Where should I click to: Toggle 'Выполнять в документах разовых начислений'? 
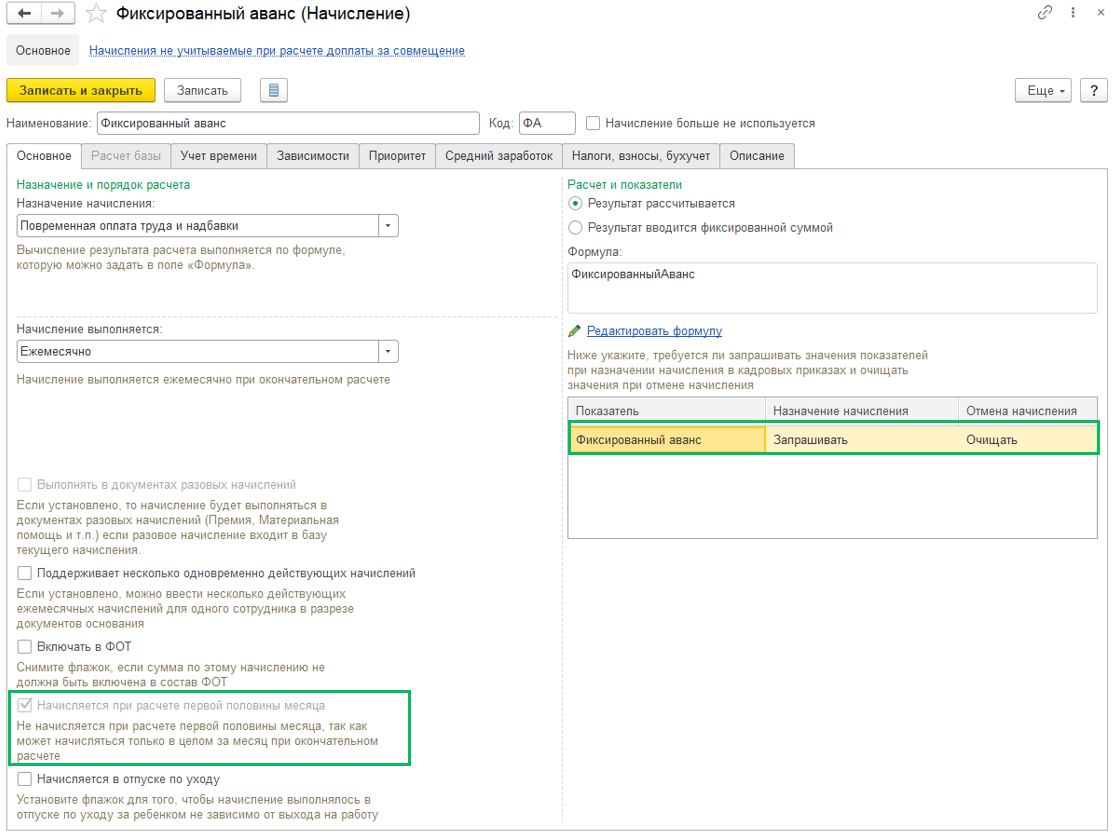click(x=24, y=485)
